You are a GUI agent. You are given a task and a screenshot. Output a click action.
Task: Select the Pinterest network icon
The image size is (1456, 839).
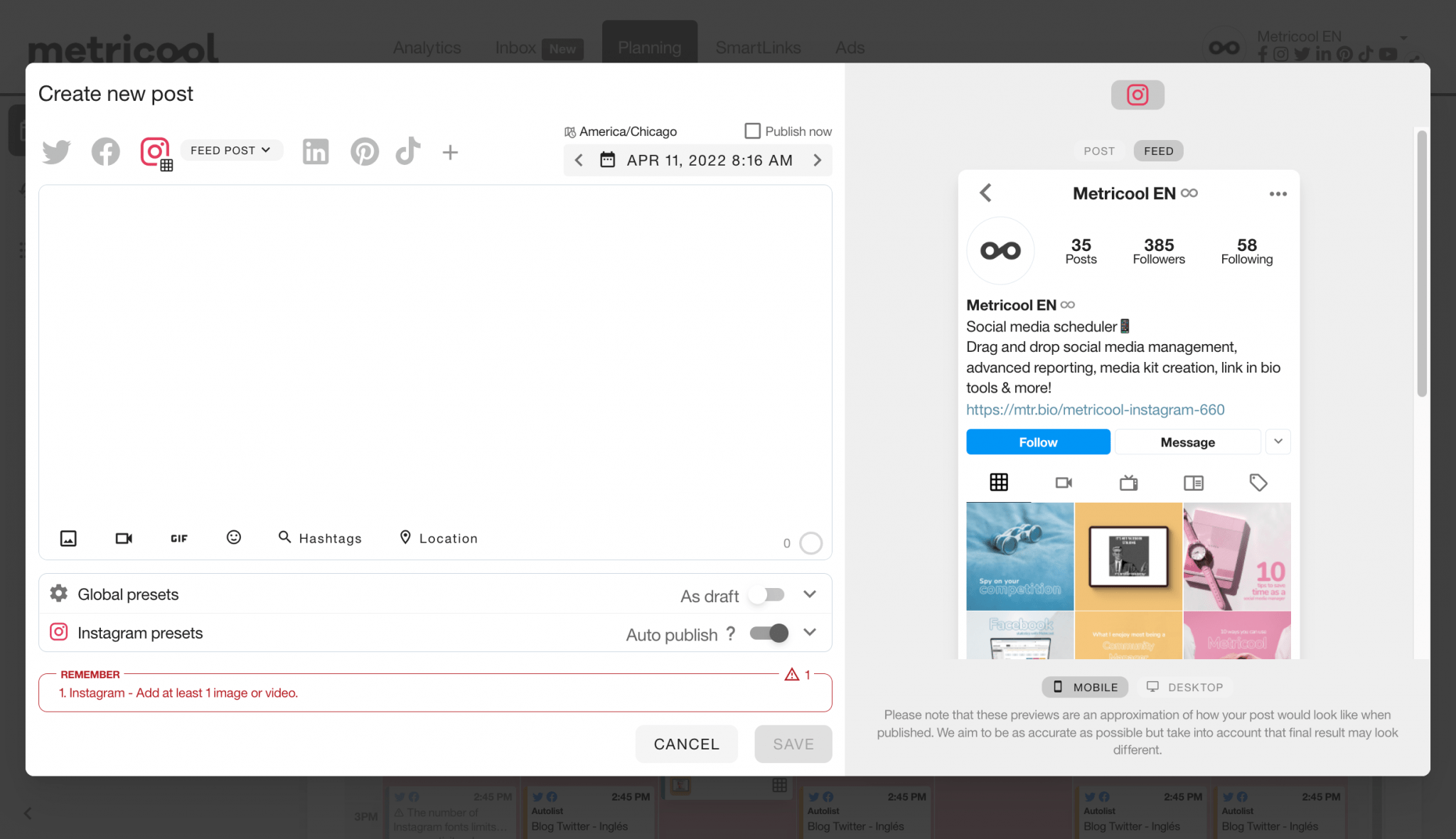tap(365, 151)
